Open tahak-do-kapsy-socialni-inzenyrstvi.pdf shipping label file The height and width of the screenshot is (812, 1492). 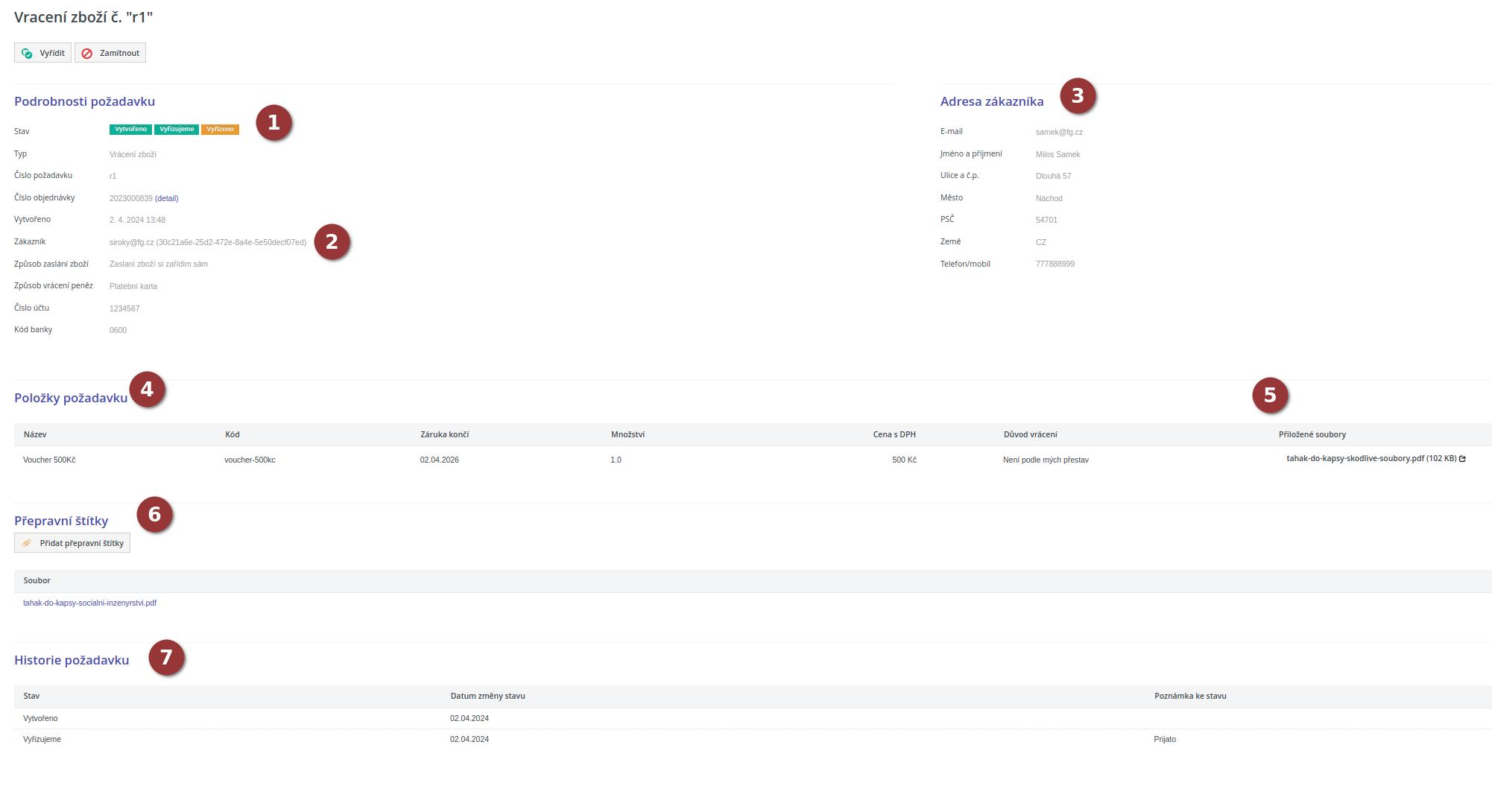tap(89, 603)
